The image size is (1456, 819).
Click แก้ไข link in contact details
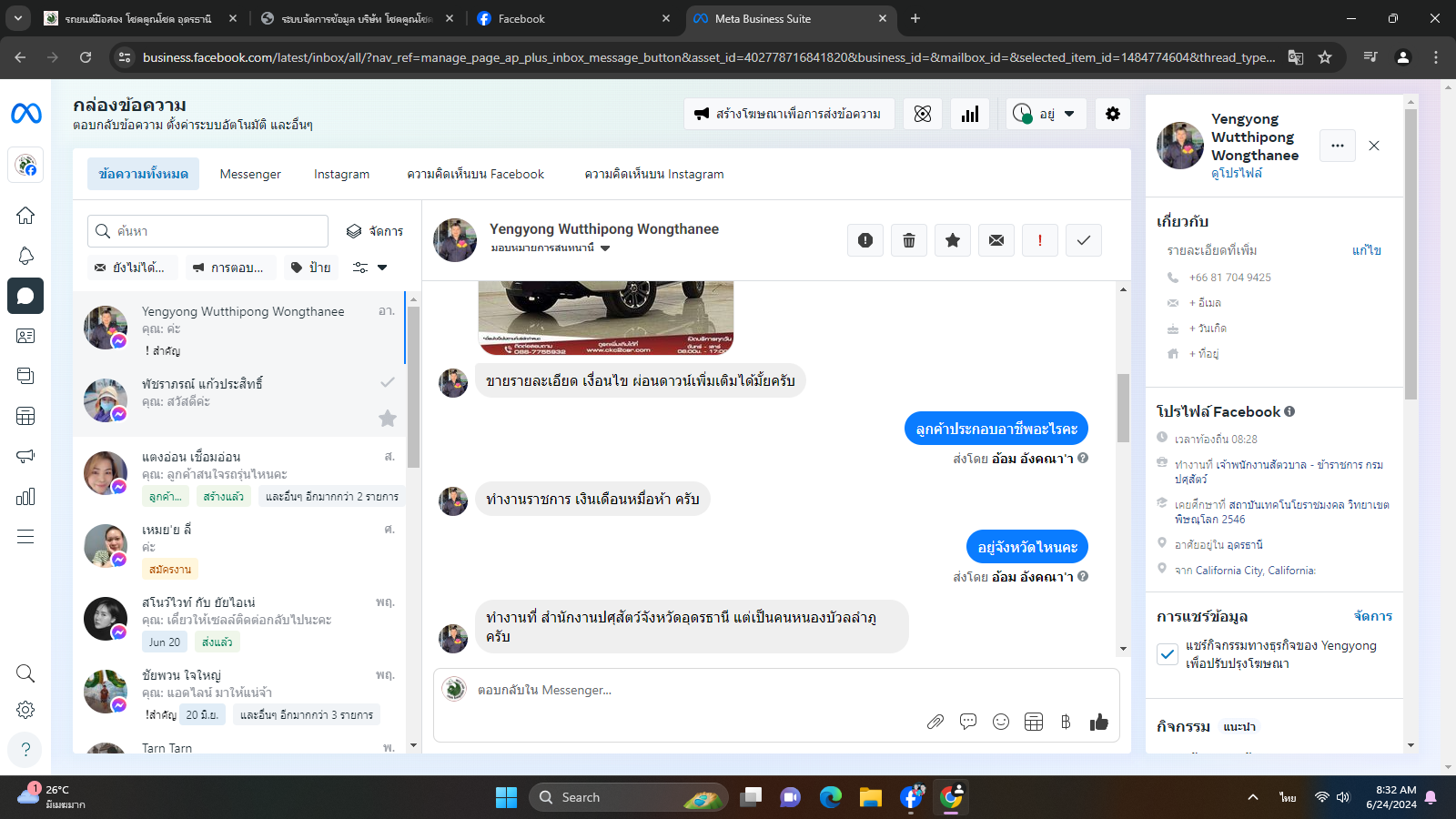(1367, 250)
